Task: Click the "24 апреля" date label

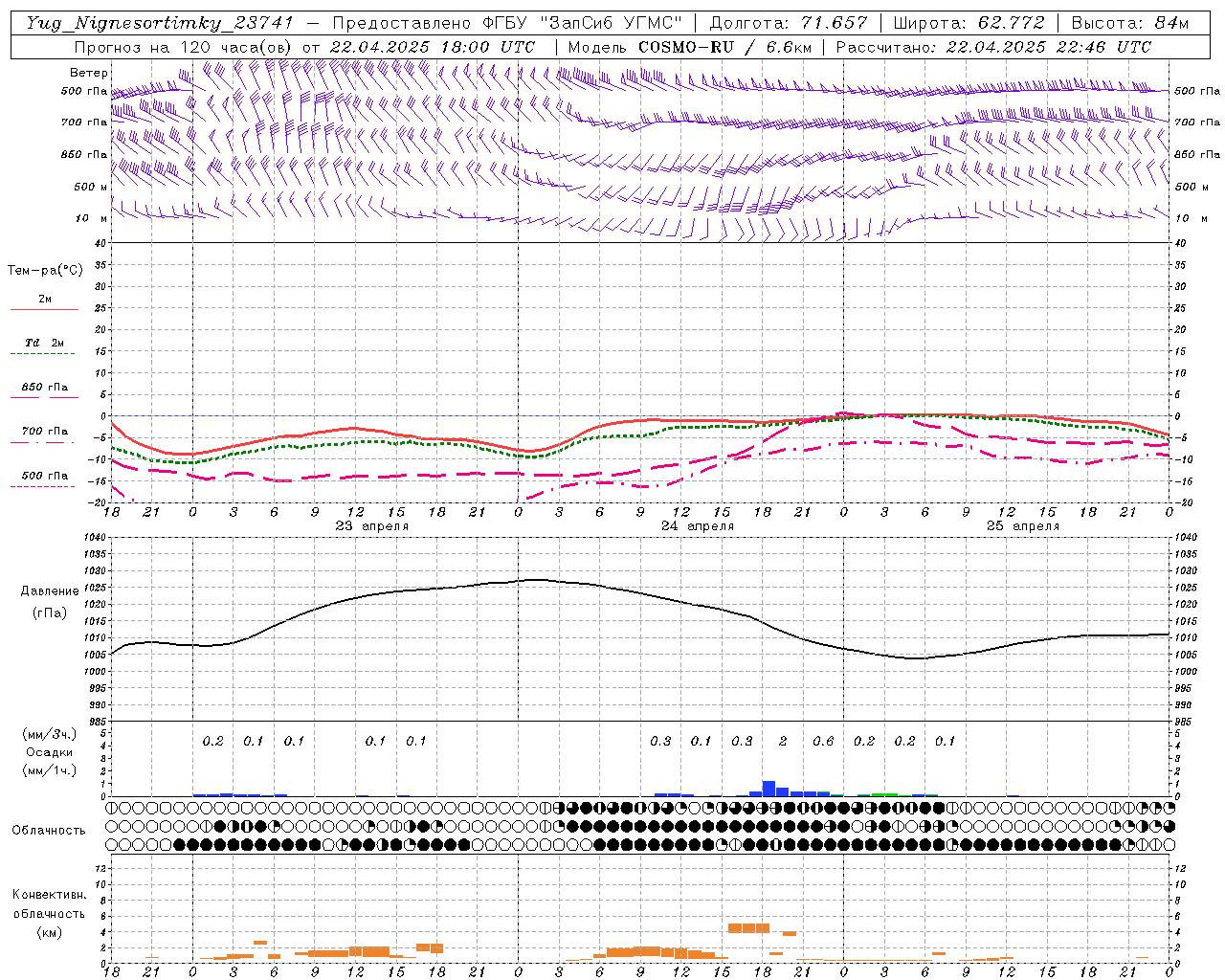Action: (698, 526)
